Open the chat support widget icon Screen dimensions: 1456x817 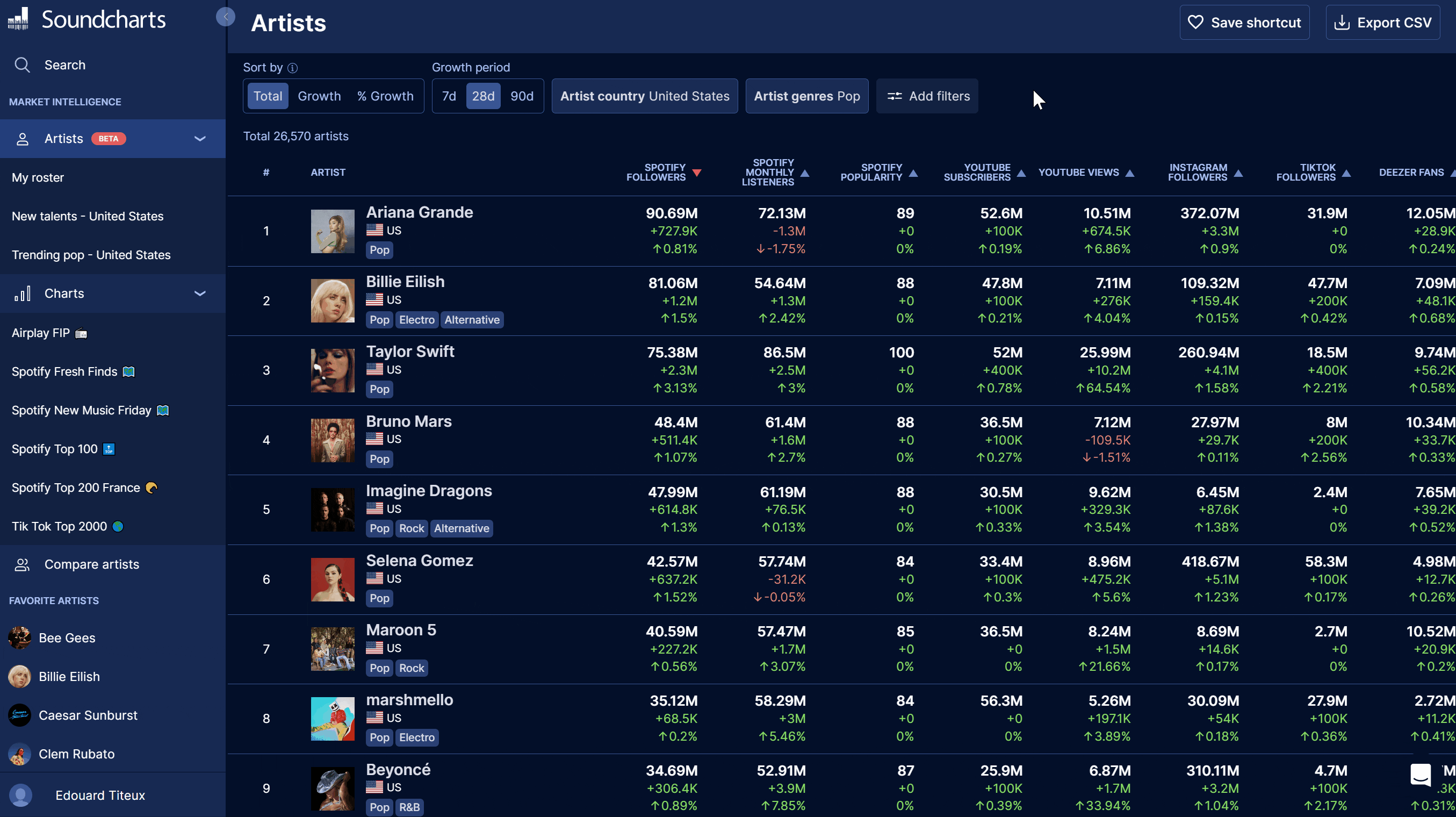(1420, 774)
